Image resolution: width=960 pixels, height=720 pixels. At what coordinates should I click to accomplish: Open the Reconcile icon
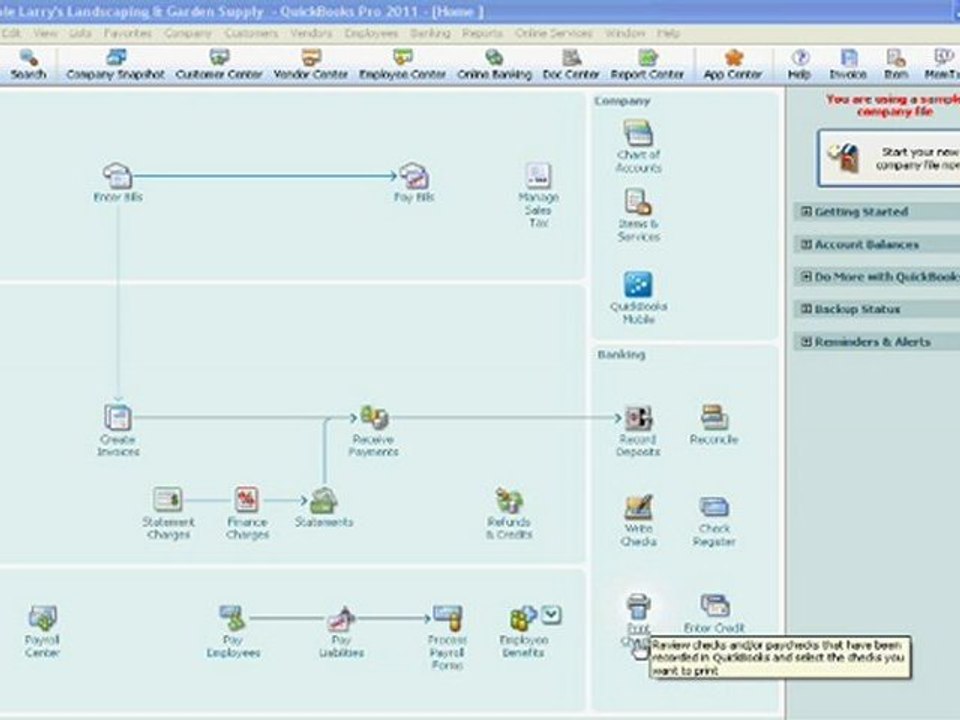coord(714,424)
